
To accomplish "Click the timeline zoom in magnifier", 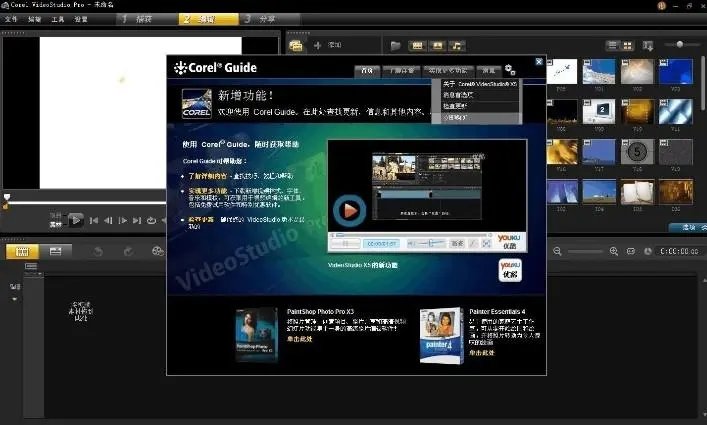I will 614,251.
